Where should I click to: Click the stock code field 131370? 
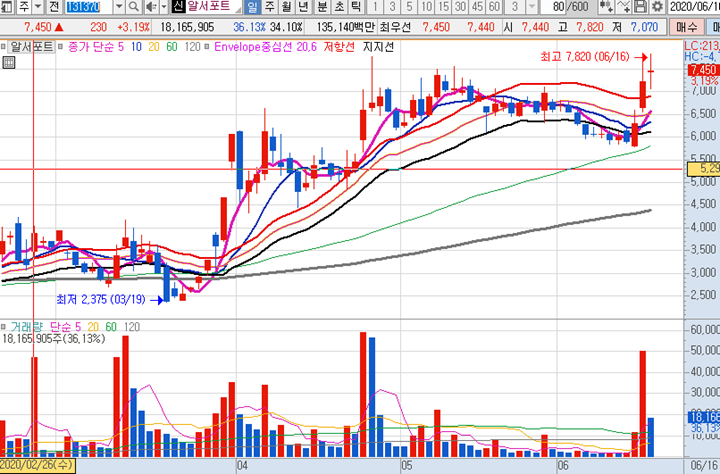pos(87,6)
